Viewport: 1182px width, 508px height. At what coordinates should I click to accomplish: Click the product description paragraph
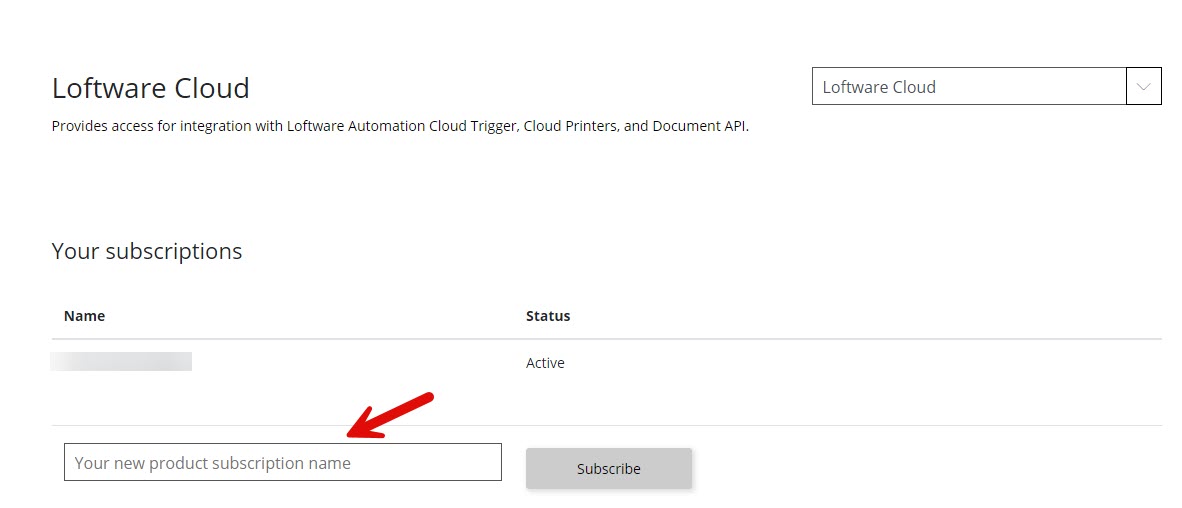(400, 127)
